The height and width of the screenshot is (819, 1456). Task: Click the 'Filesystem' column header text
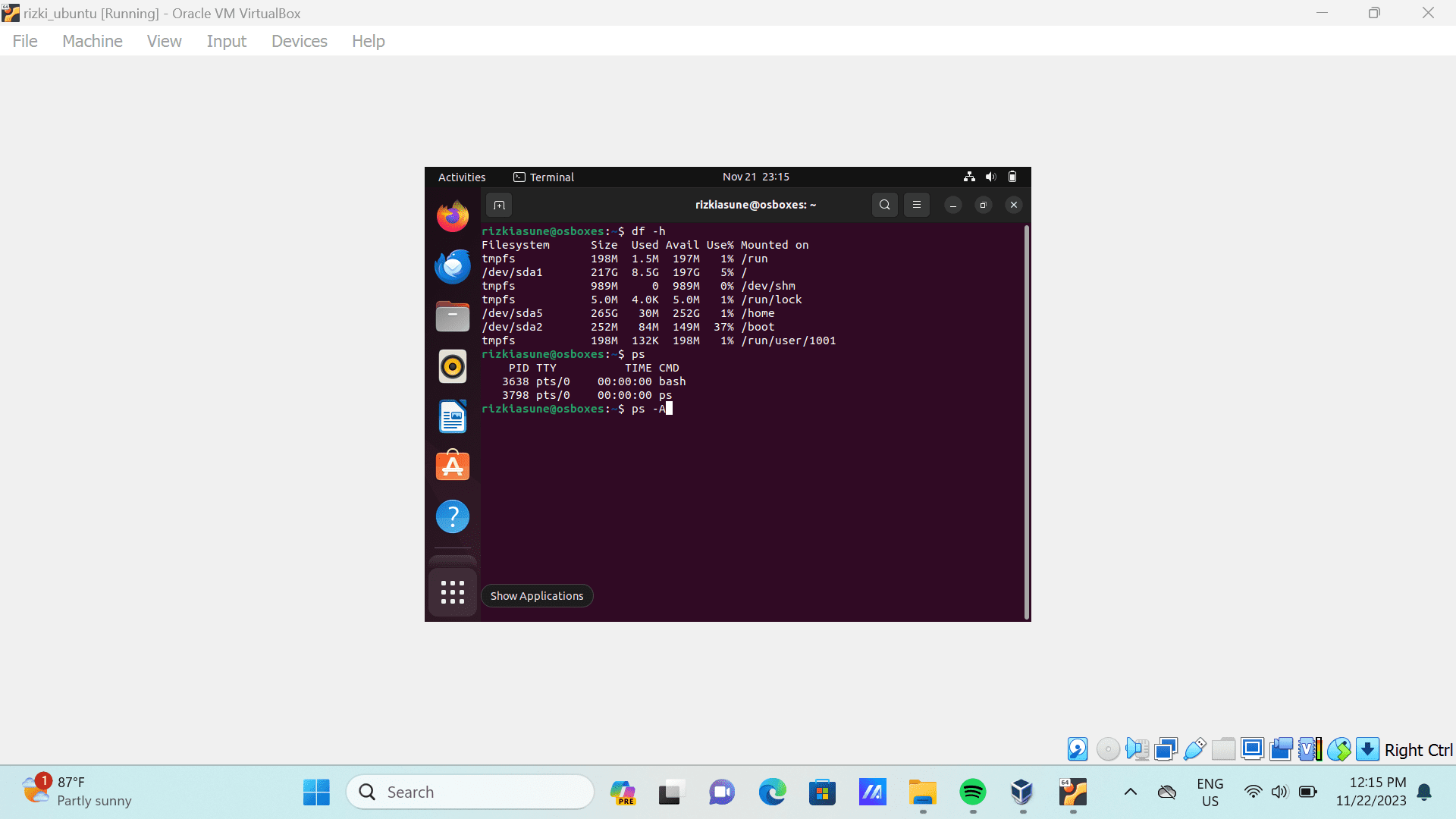tap(516, 245)
